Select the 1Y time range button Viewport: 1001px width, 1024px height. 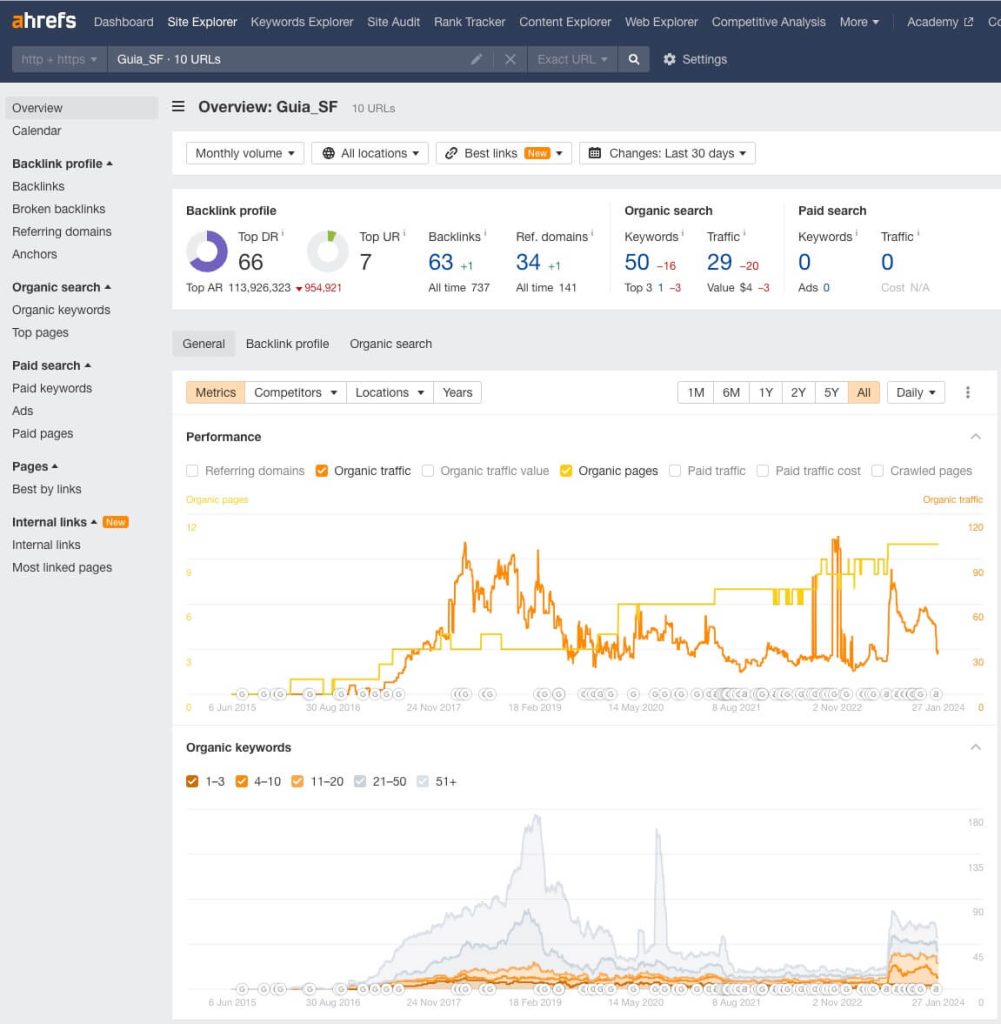(765, 392)
